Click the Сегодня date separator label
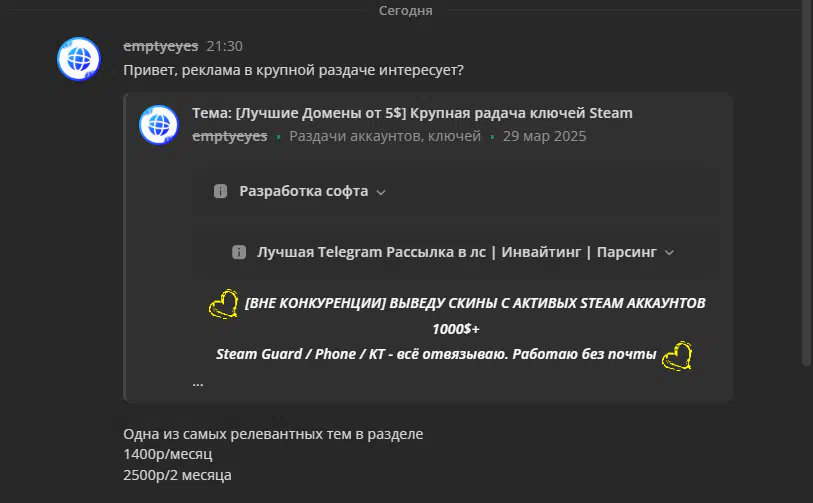Image resolution: width=813 pixels, height=503 pixels. [405, 10]
